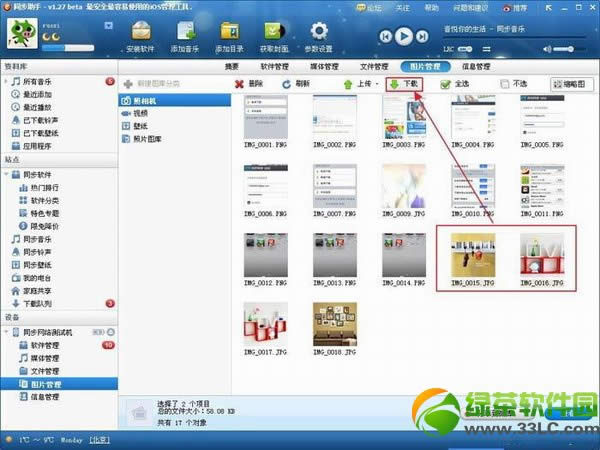Click the red 删除 delete button
The width and height of the screenshot is (600, 450).
click(249, 84)
